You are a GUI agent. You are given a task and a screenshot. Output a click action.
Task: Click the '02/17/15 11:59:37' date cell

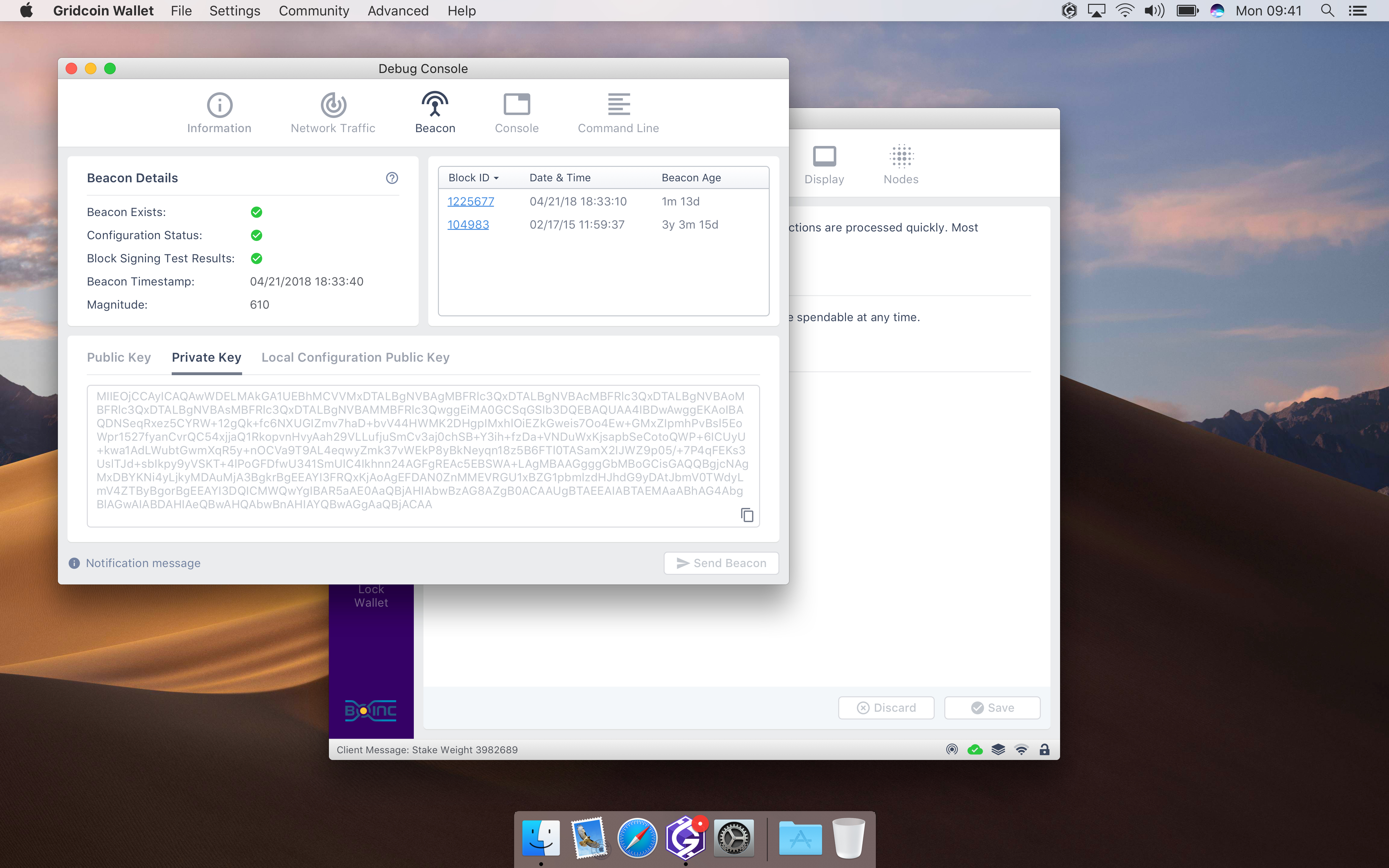[577, 224]
